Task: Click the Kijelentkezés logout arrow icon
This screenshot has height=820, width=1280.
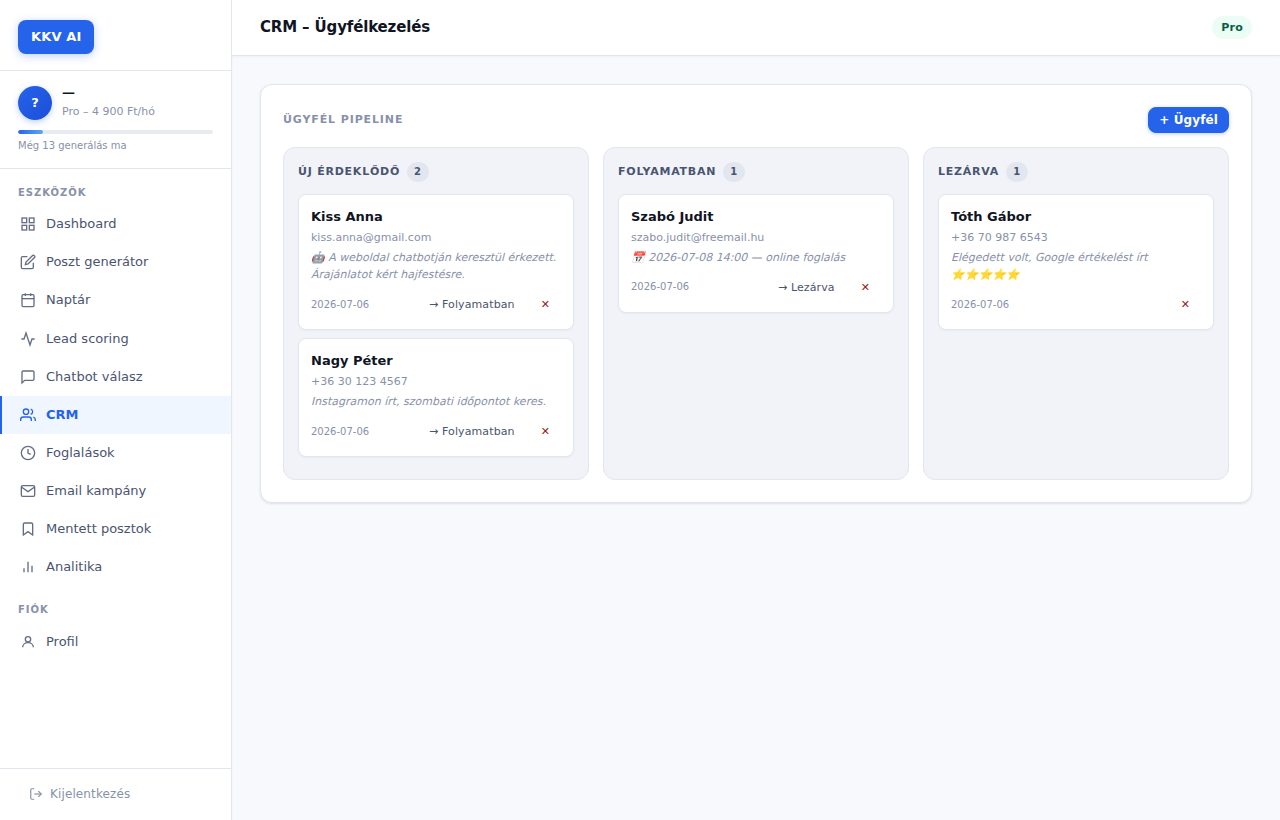Action: coord(36,794)
